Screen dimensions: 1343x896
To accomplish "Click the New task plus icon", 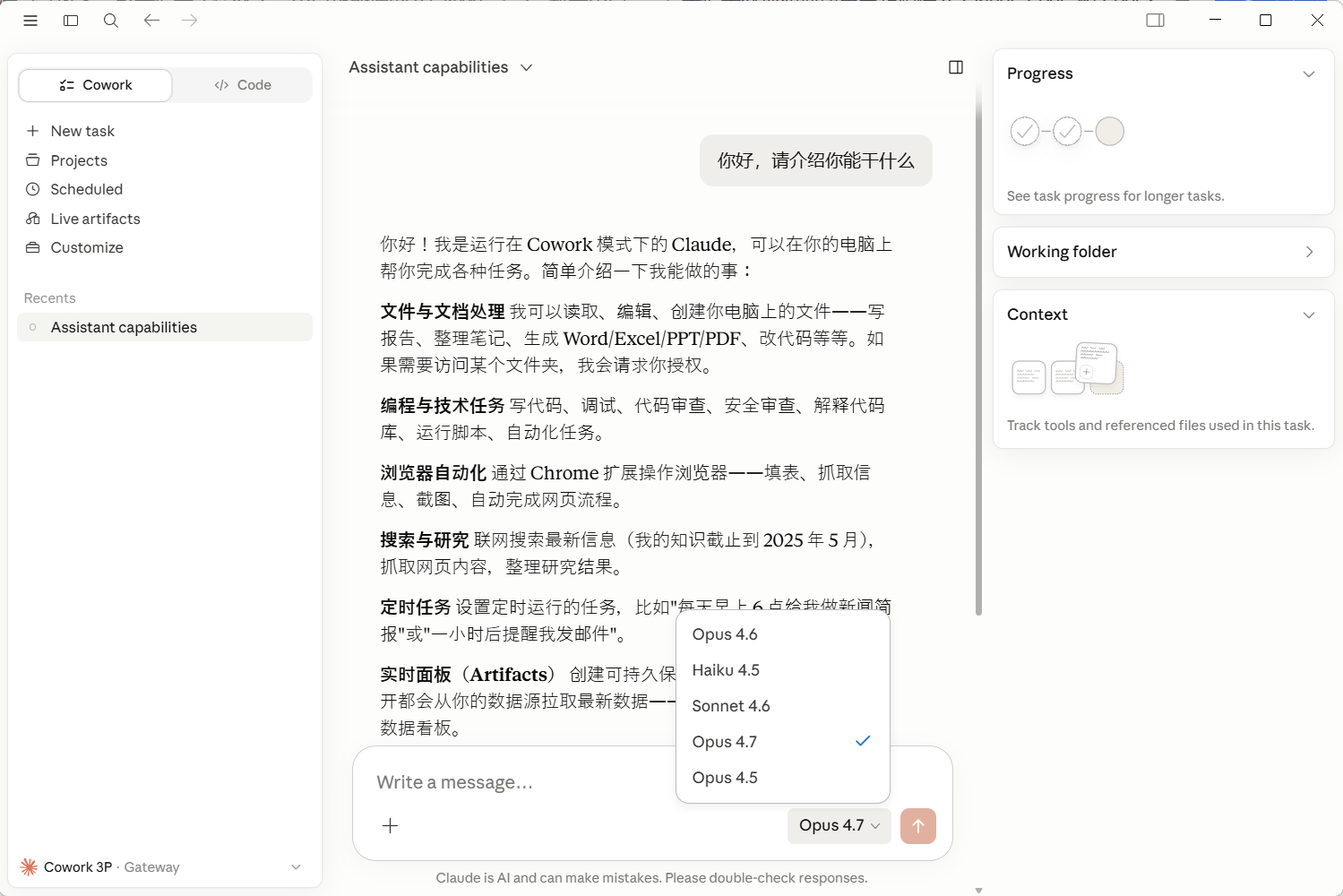I will point(33,131).
